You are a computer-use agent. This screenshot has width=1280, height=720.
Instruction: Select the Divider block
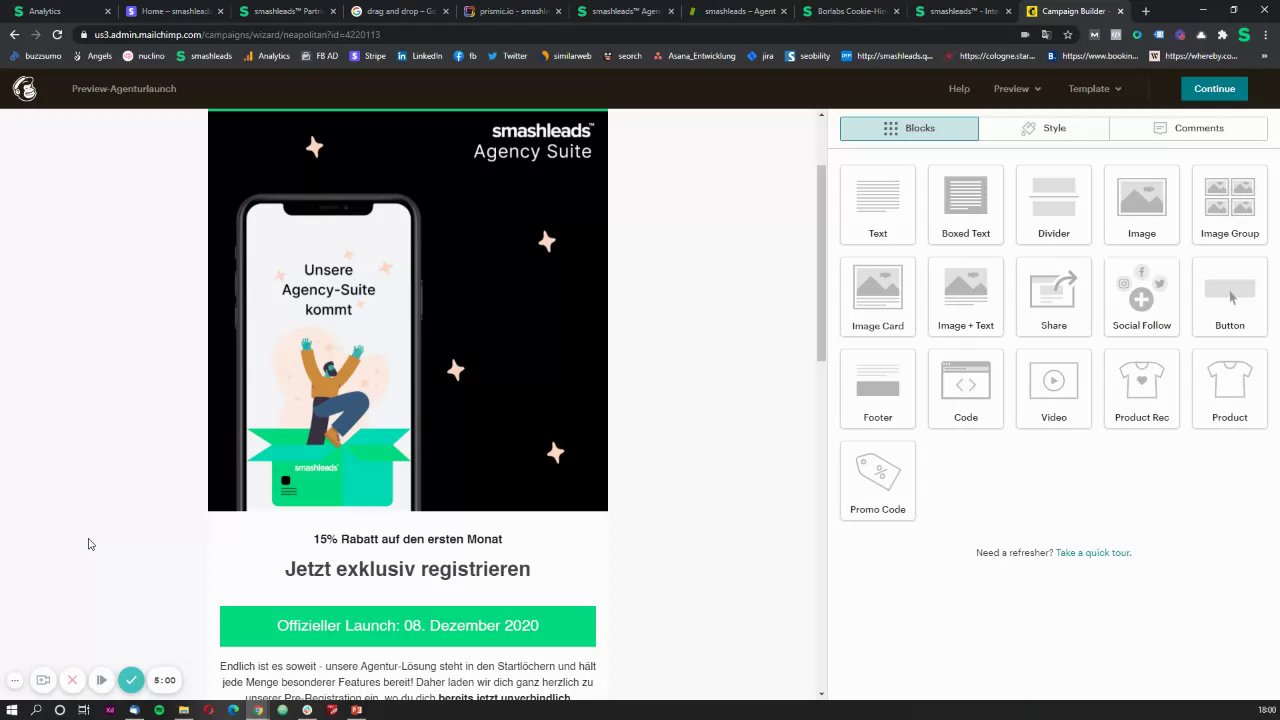pyautogui.click(x=1054, y=205)
